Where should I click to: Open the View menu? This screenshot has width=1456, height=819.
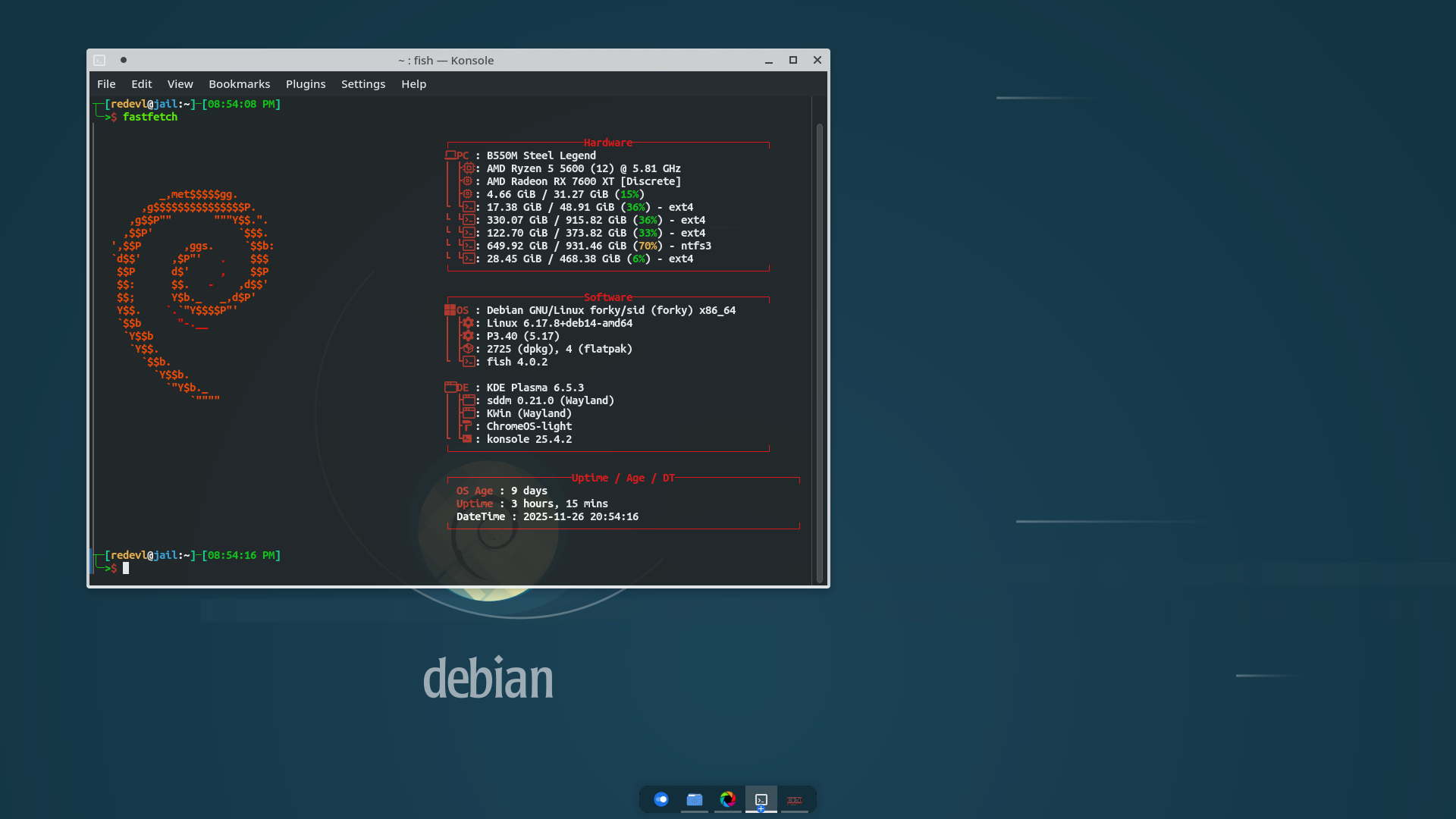coord(180,84)
